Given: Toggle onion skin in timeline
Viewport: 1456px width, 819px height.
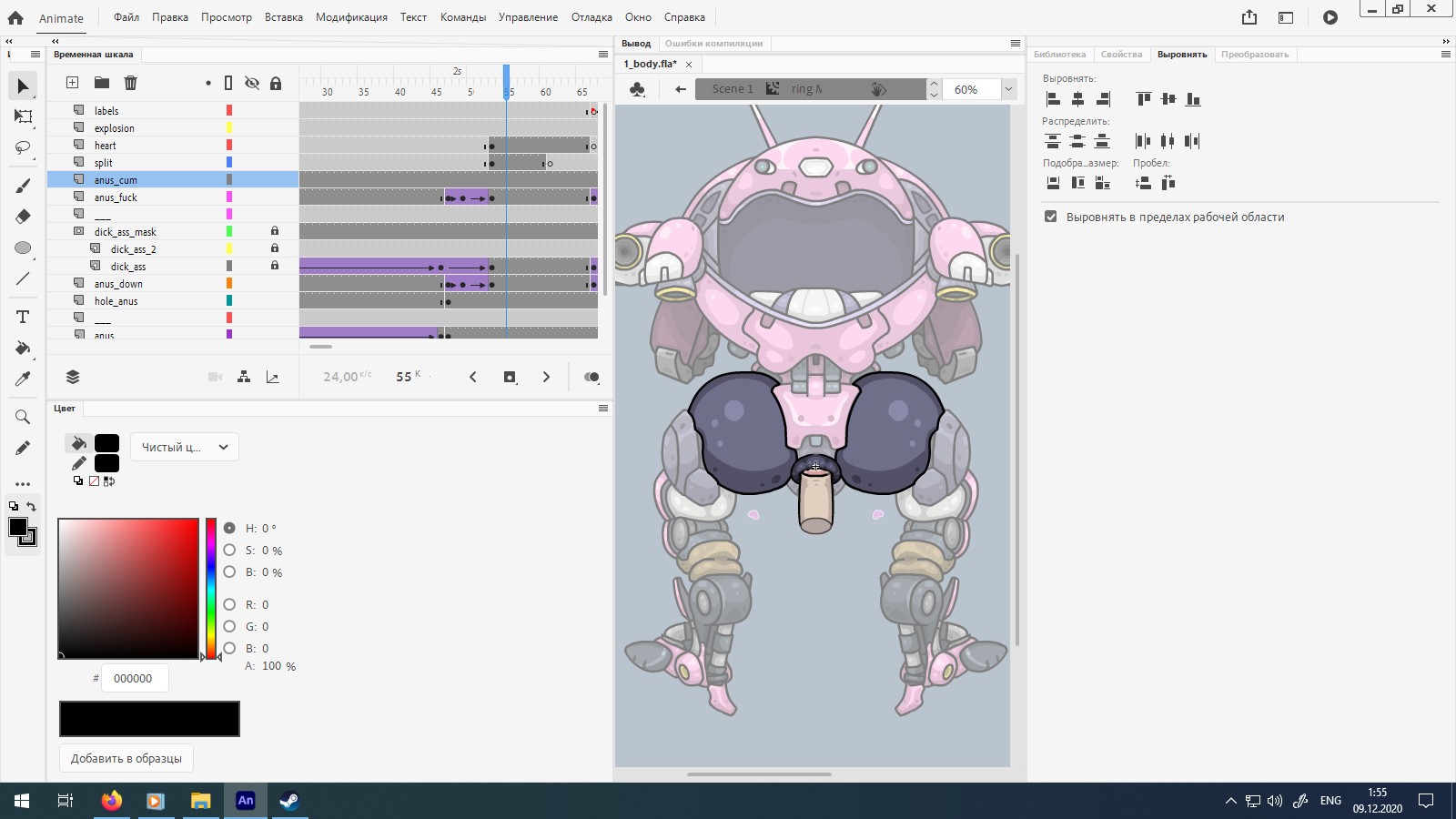Looking at the screenshot, I should coord(591,378).
